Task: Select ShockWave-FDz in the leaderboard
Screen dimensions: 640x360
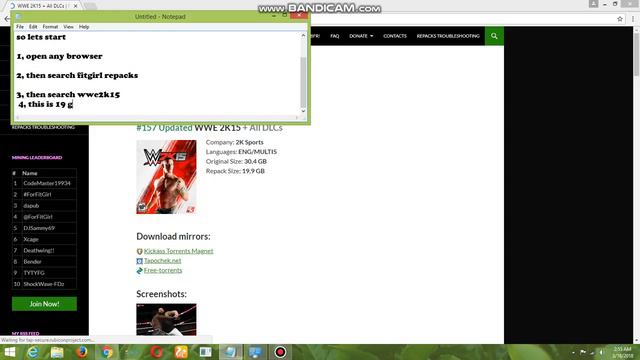Action: coord(44,284)
